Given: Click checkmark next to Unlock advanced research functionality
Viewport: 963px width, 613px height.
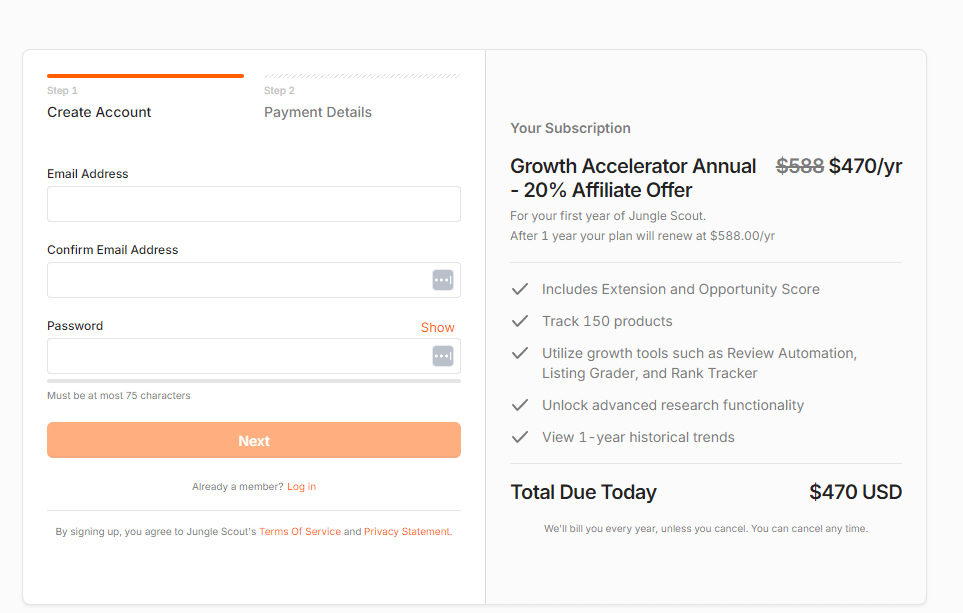Looking at the screenshot, I should [x=520, y=405].
